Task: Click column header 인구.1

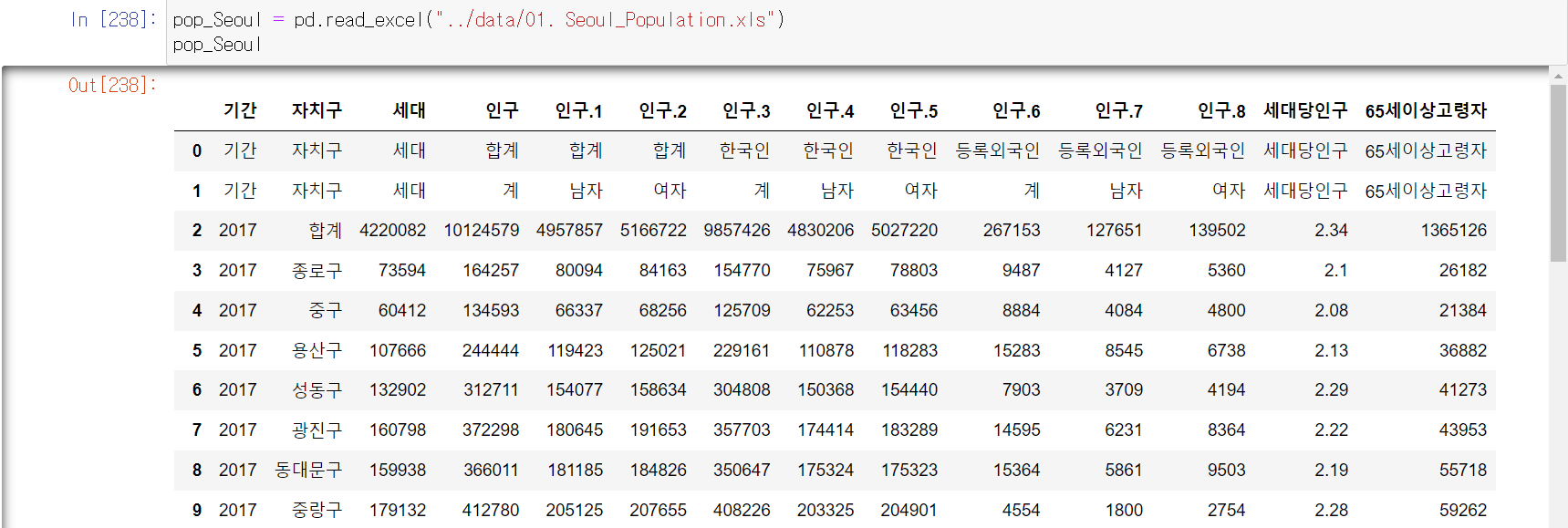Action: [579, 110]
